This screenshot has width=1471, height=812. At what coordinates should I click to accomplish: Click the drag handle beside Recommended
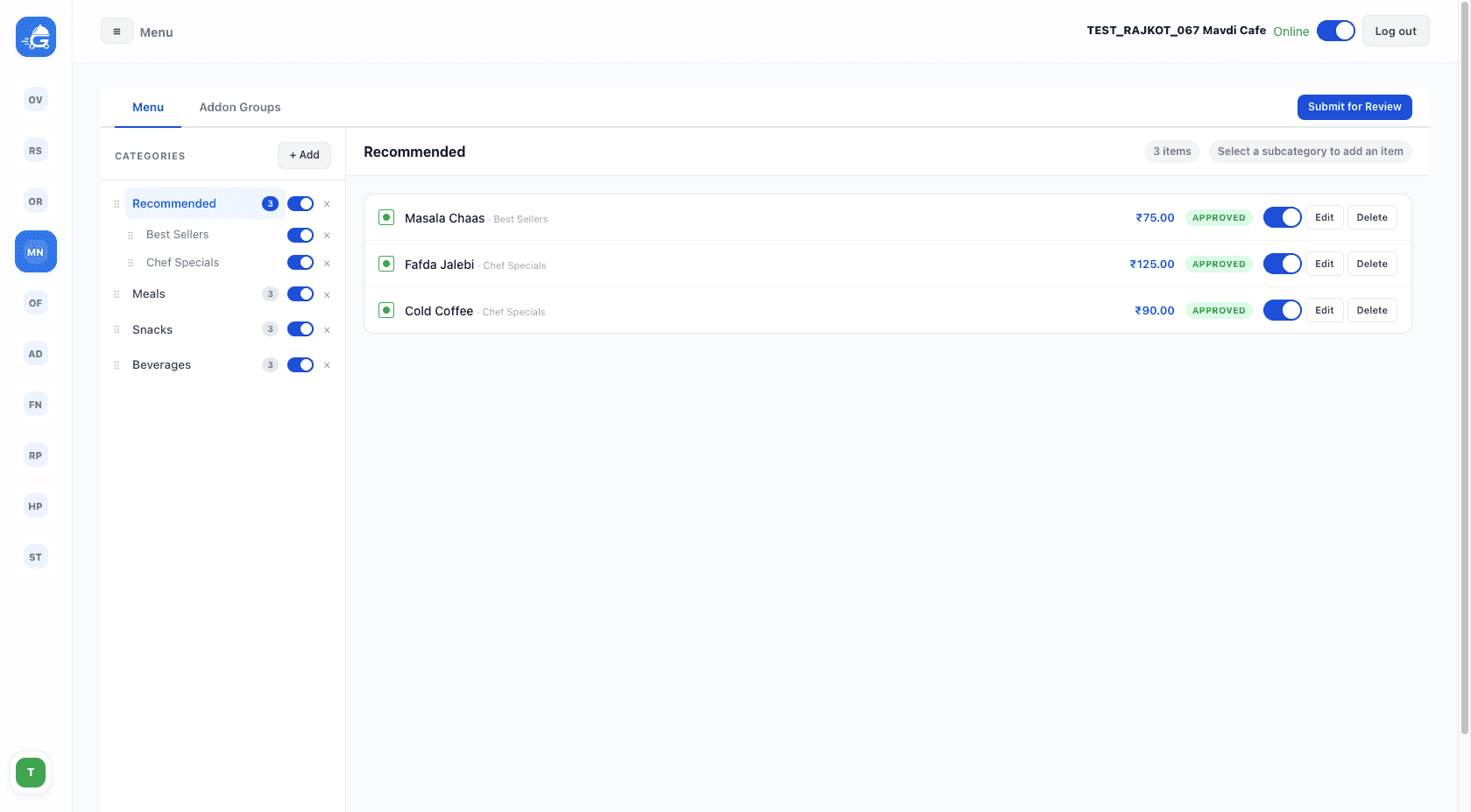click(117, 204)
